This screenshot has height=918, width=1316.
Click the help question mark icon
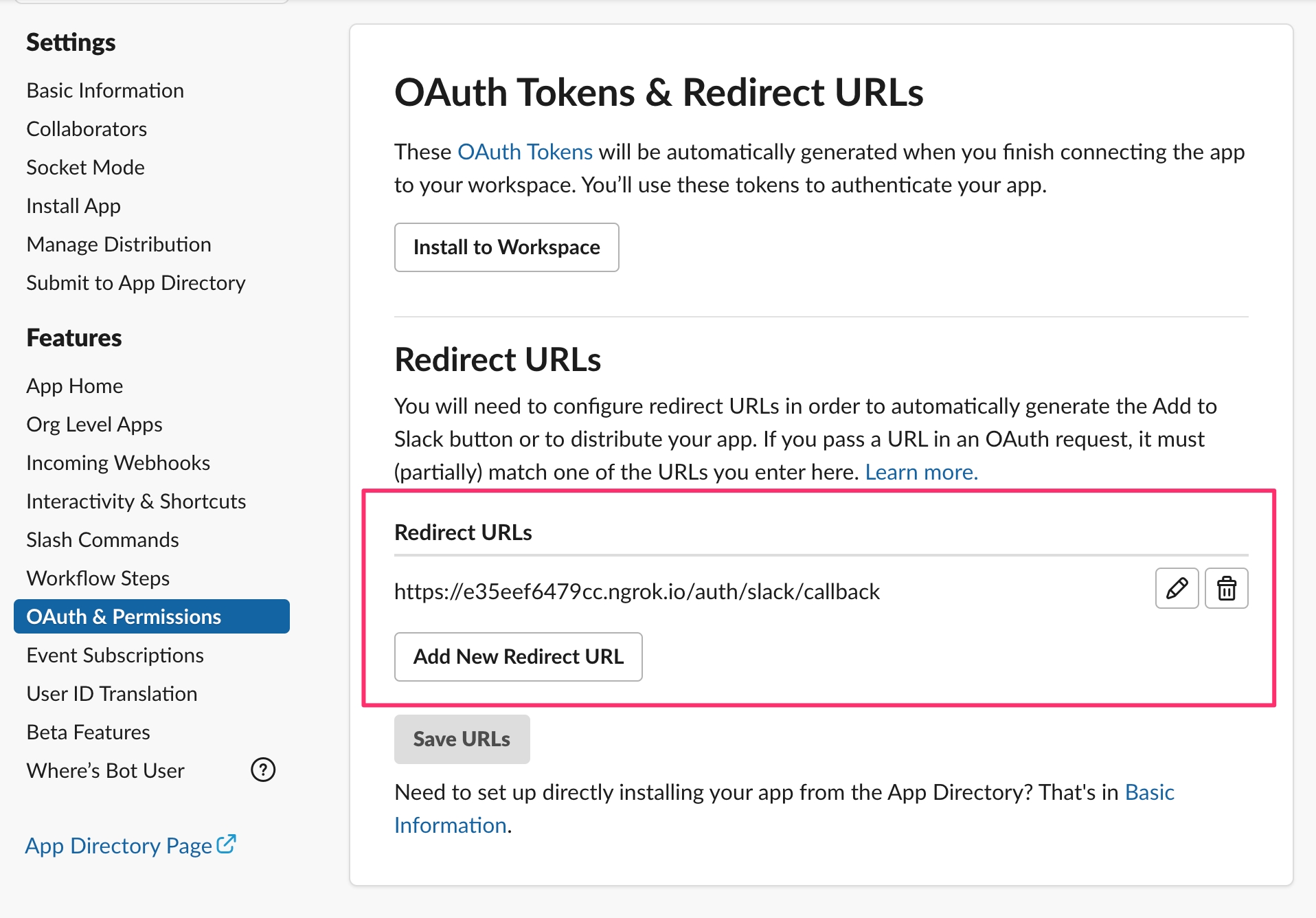point(263,770)
